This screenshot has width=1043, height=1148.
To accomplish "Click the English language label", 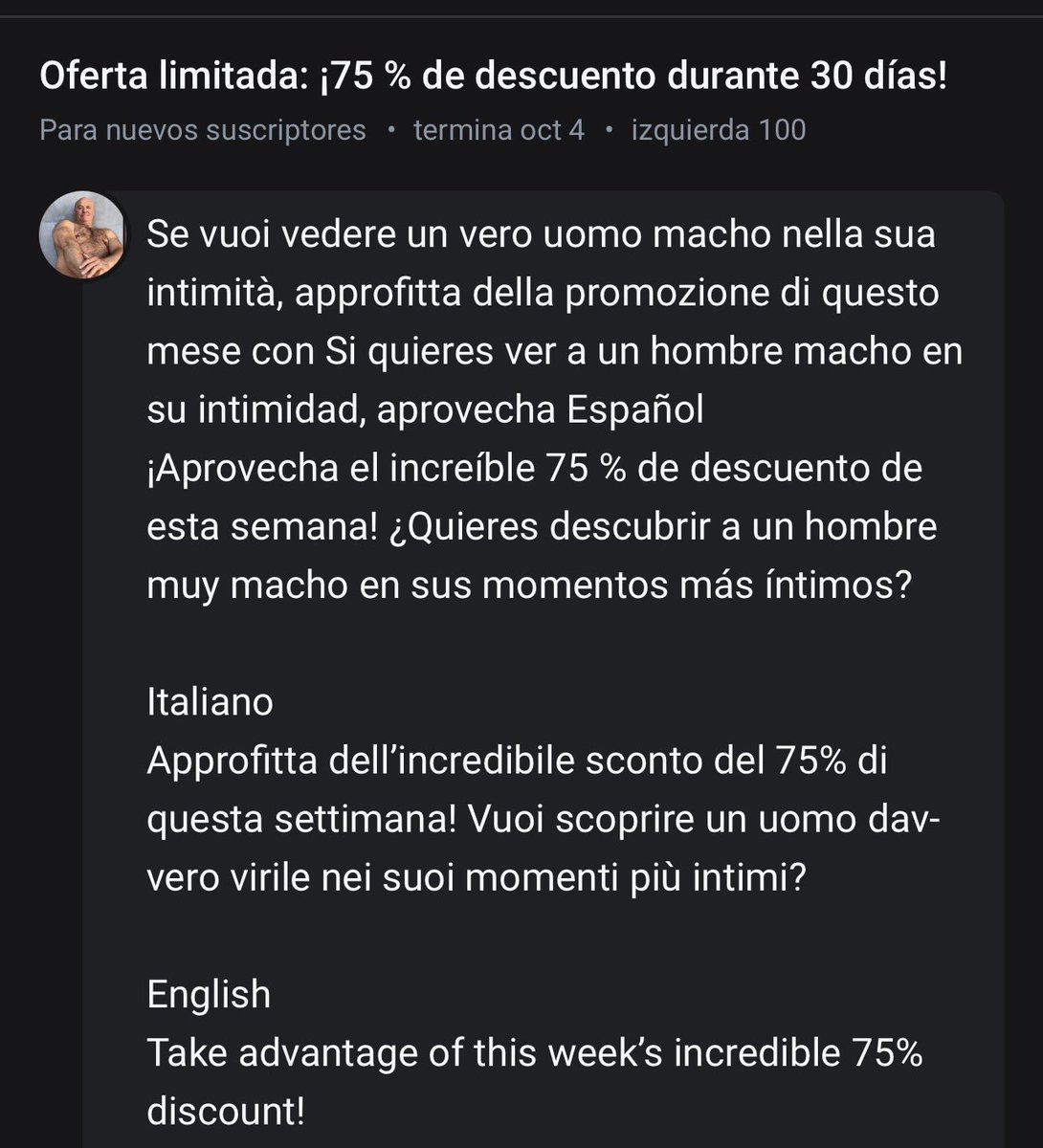I will click(209, 995).
